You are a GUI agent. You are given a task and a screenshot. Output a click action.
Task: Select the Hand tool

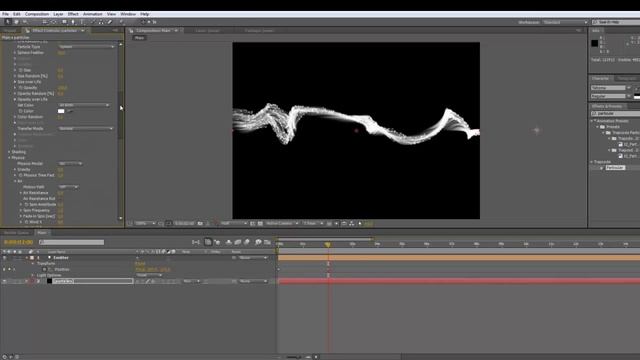16,22
